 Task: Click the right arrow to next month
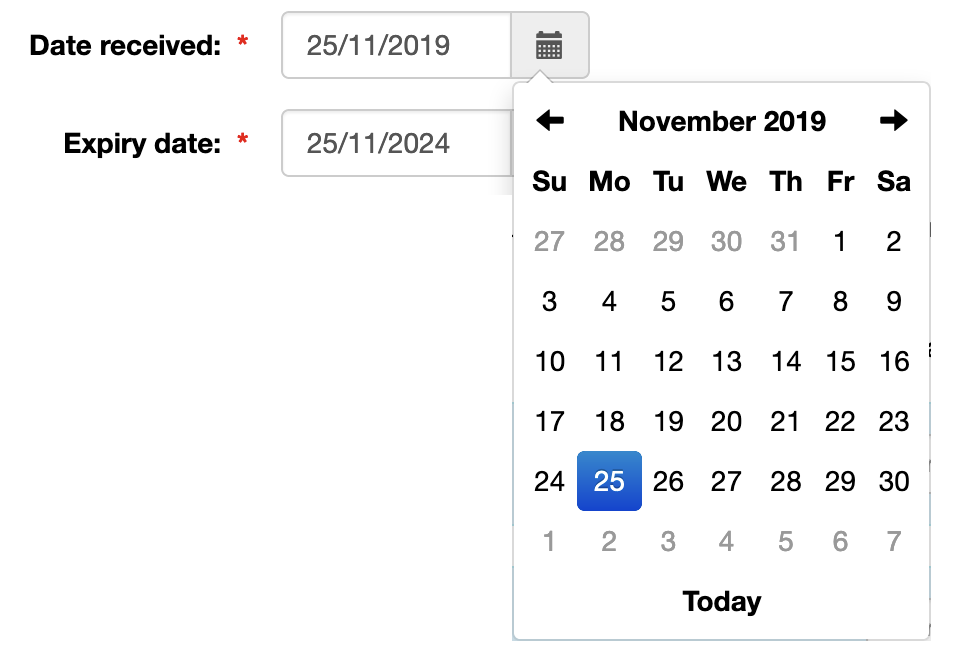point(894,120)
